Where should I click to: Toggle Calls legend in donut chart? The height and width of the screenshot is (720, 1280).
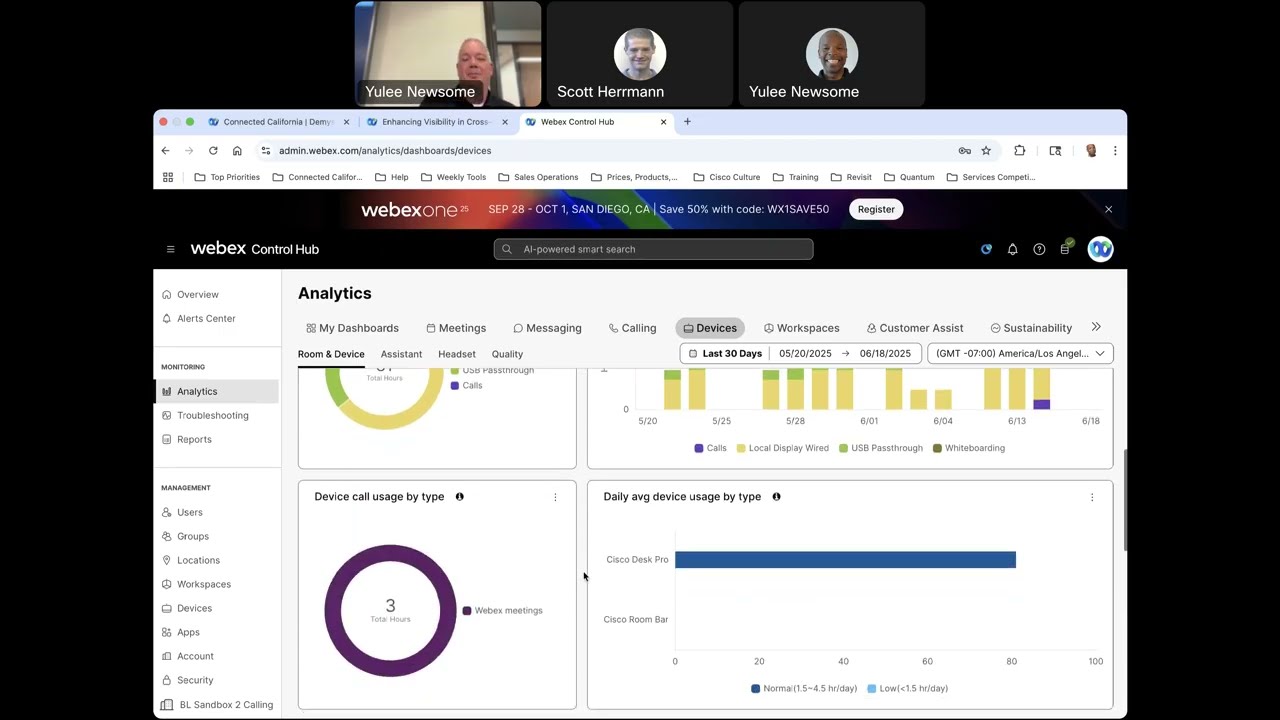466,385
